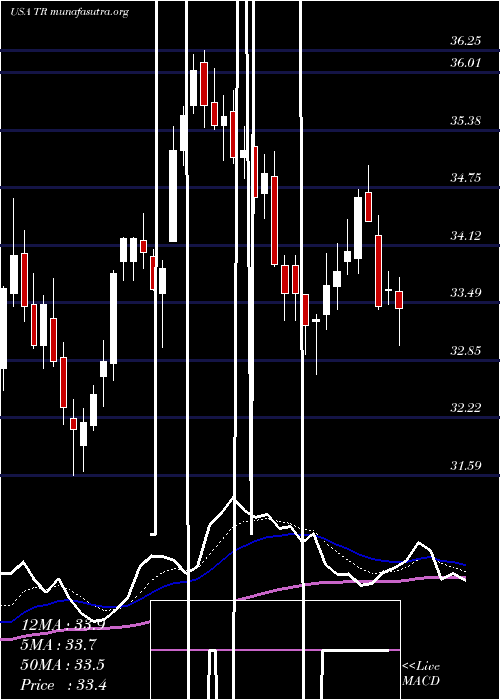Click the 34.12 price level label
The width and height of the screenshot is (500, 700).
click(465, 235)
